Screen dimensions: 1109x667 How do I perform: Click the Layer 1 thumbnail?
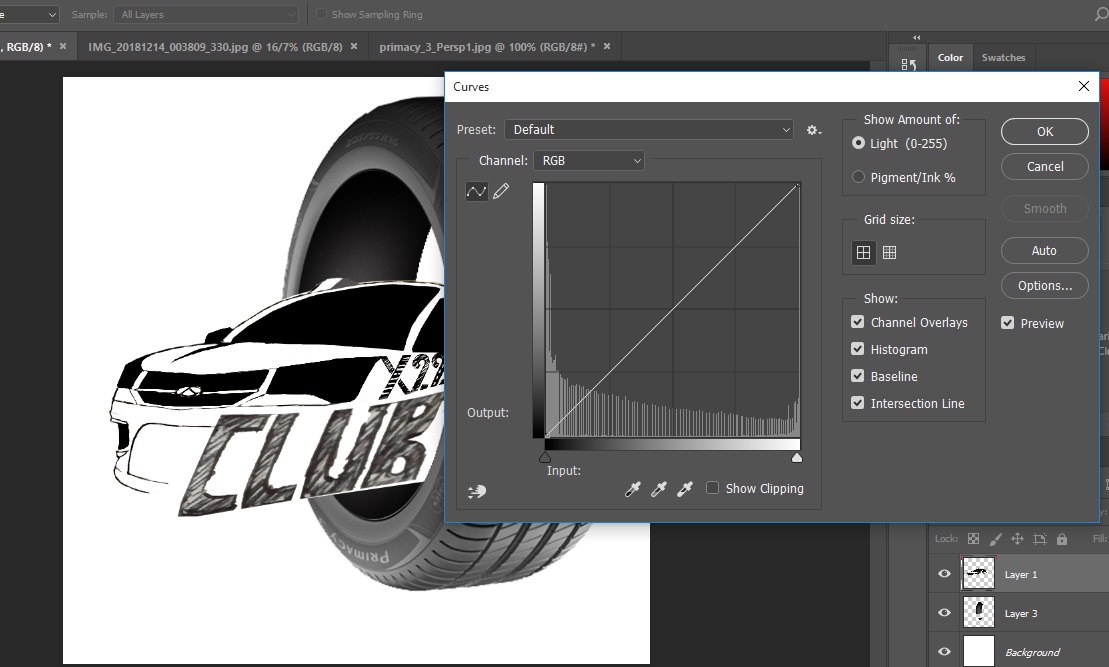[x=979, y=574]
